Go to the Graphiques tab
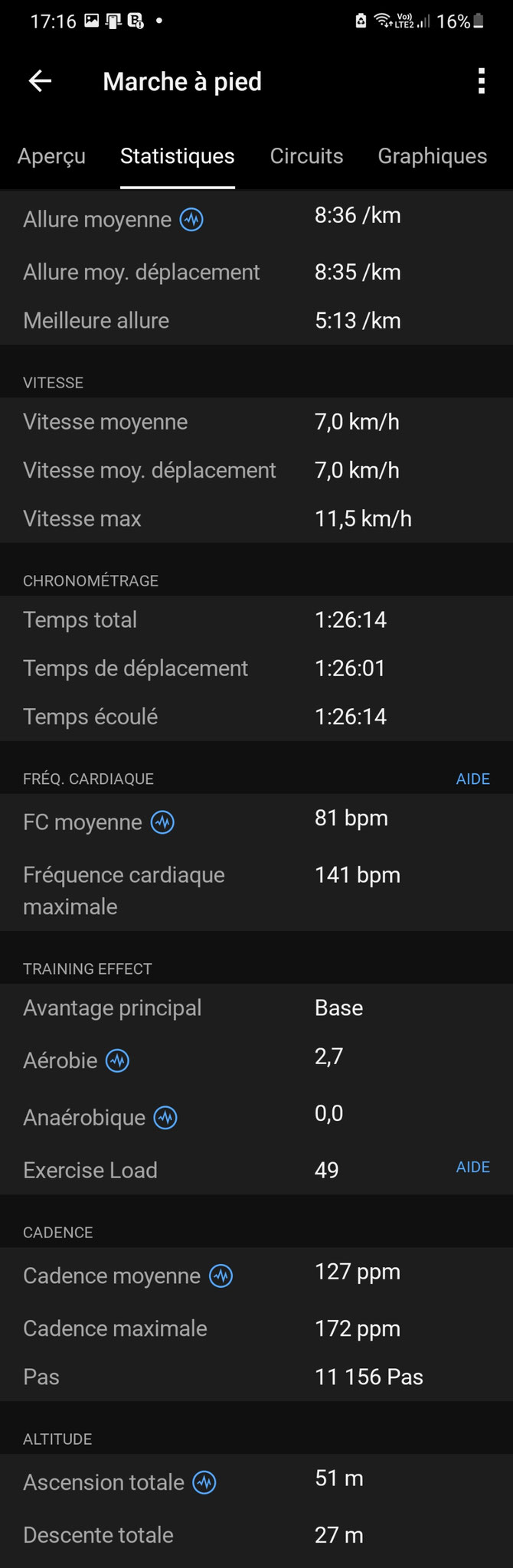The image size is (513, 1568). (432, 156)
